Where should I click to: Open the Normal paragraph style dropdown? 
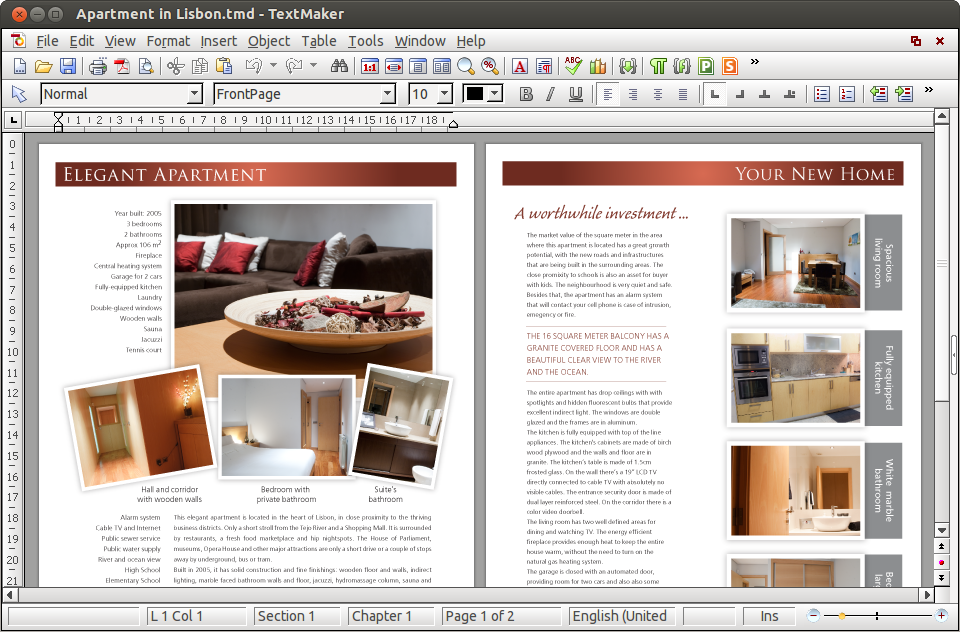[195, 94]
